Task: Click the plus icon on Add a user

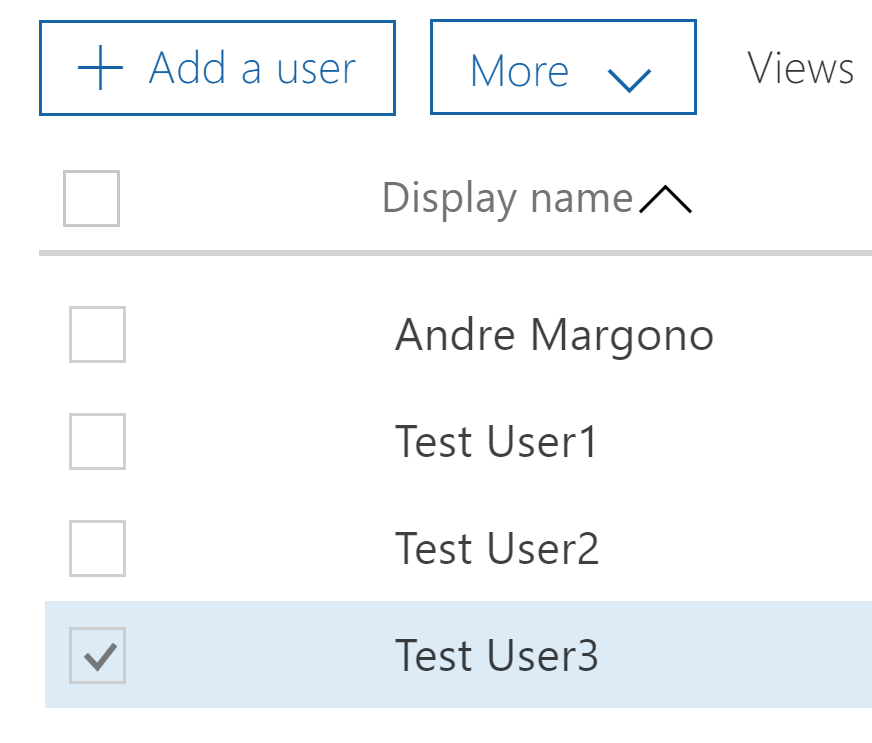Action: coord(100,69)
